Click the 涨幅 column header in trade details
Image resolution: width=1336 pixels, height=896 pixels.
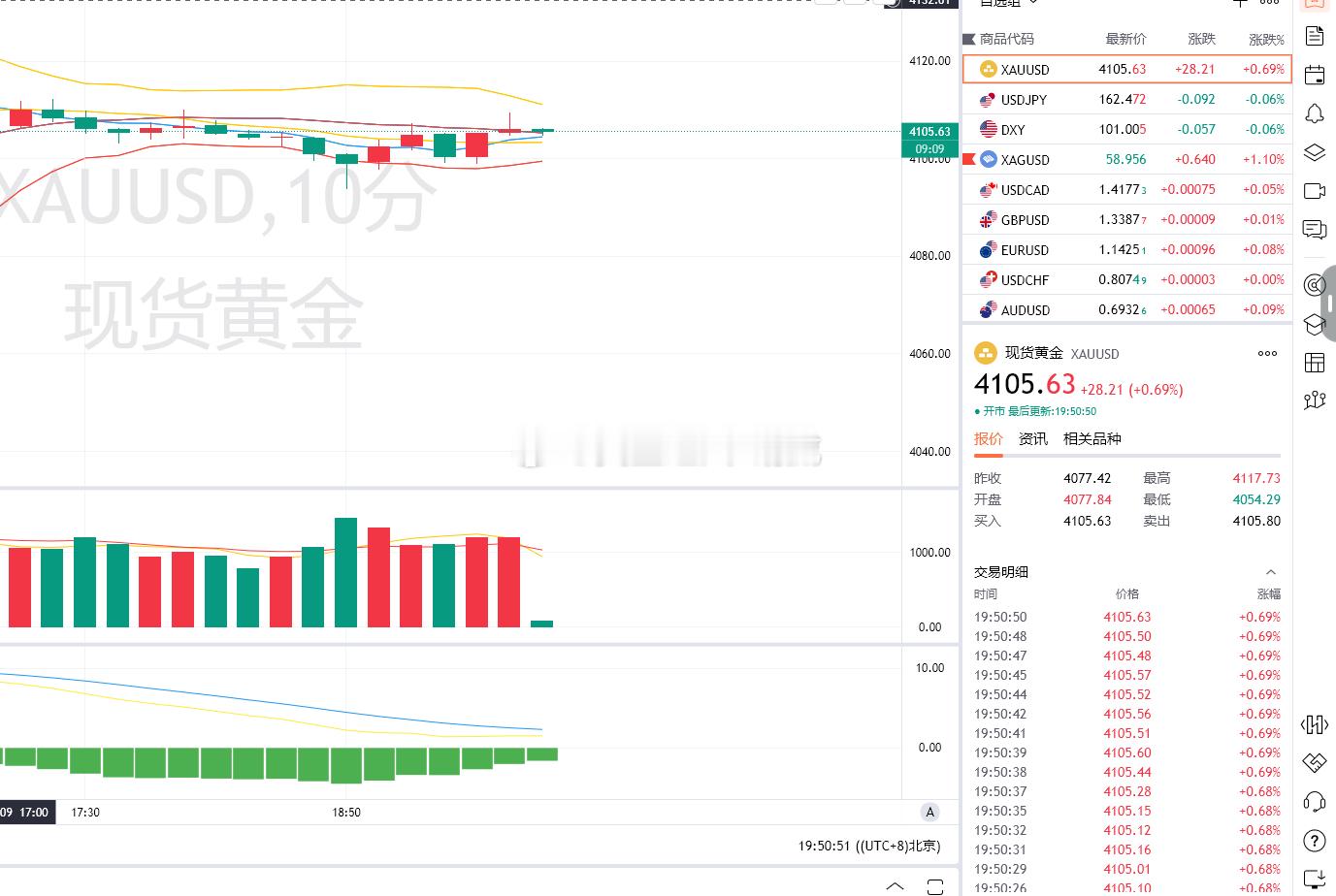1269,593
